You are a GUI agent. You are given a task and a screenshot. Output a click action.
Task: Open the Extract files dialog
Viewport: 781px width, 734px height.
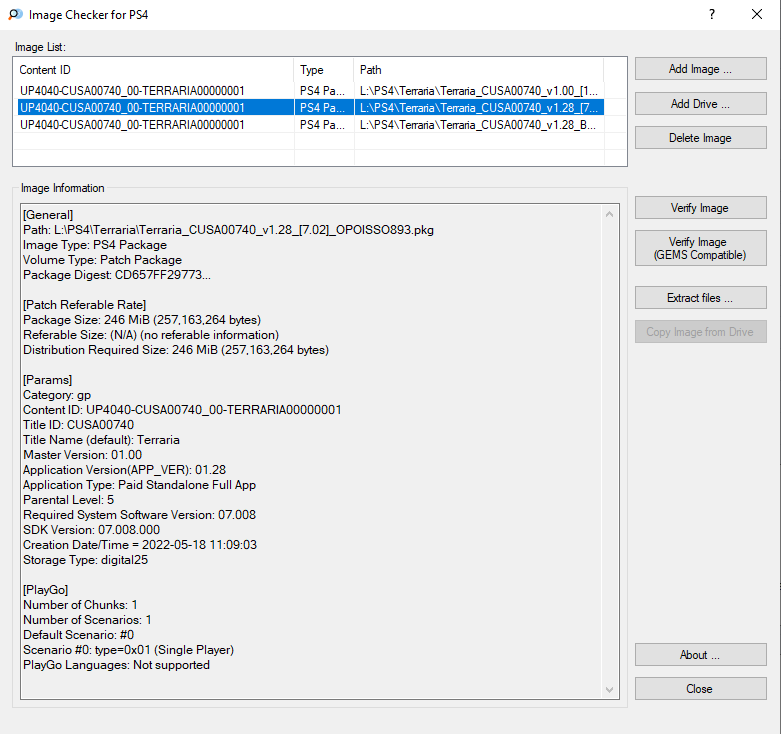700,298
